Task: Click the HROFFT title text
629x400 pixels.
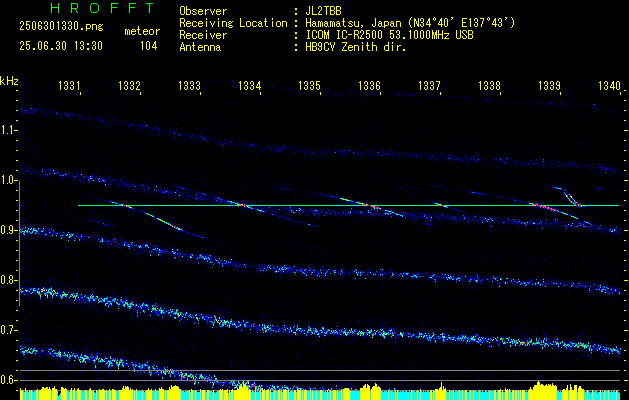Action: 102,8
